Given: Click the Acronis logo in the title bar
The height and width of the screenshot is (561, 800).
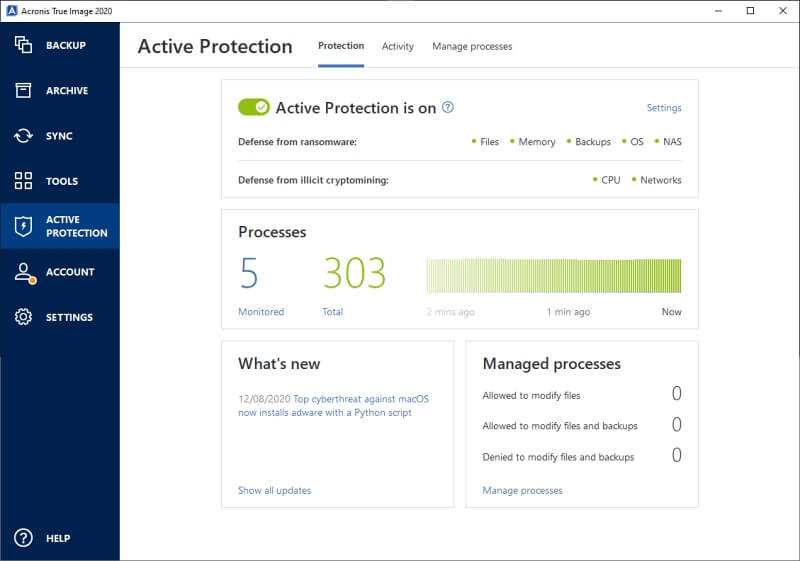Looking at the screenshot, I should coord(11,11).
